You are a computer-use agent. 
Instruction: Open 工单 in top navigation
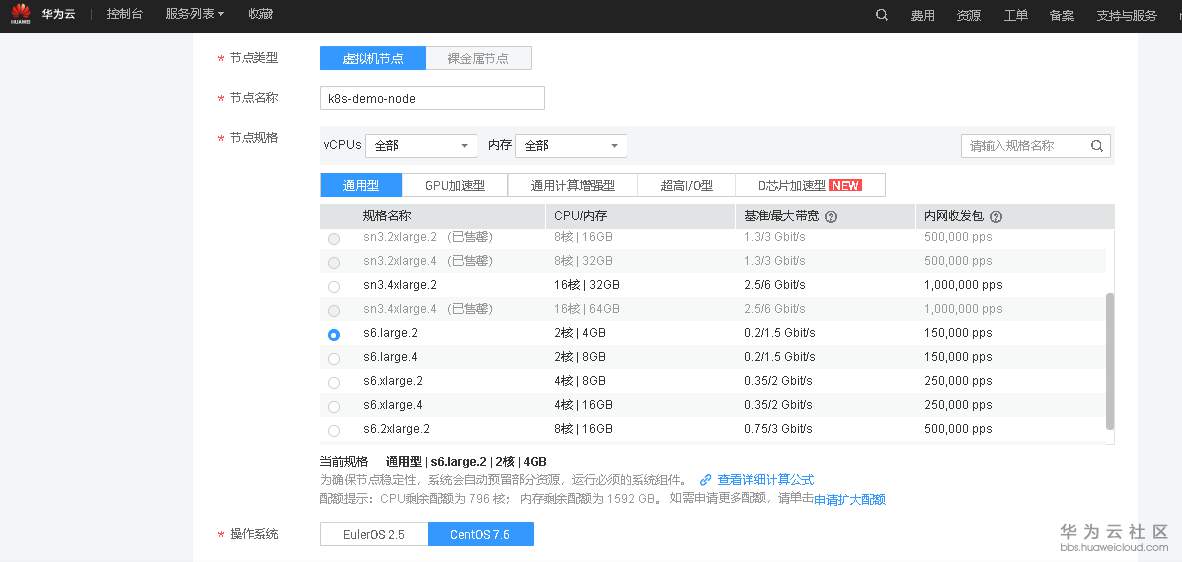tap(1015, 15)
